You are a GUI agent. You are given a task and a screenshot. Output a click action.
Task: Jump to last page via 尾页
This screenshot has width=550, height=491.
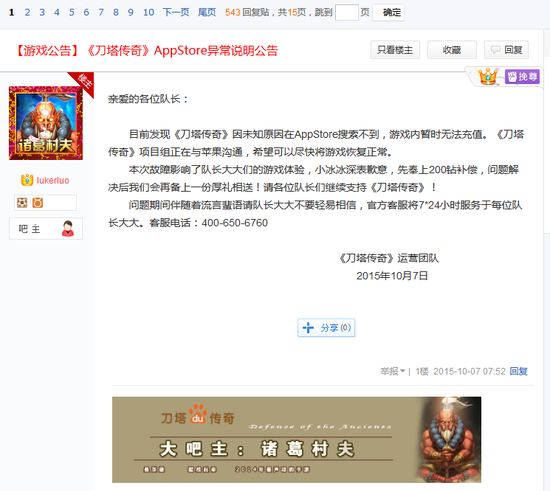coord(207,13)
